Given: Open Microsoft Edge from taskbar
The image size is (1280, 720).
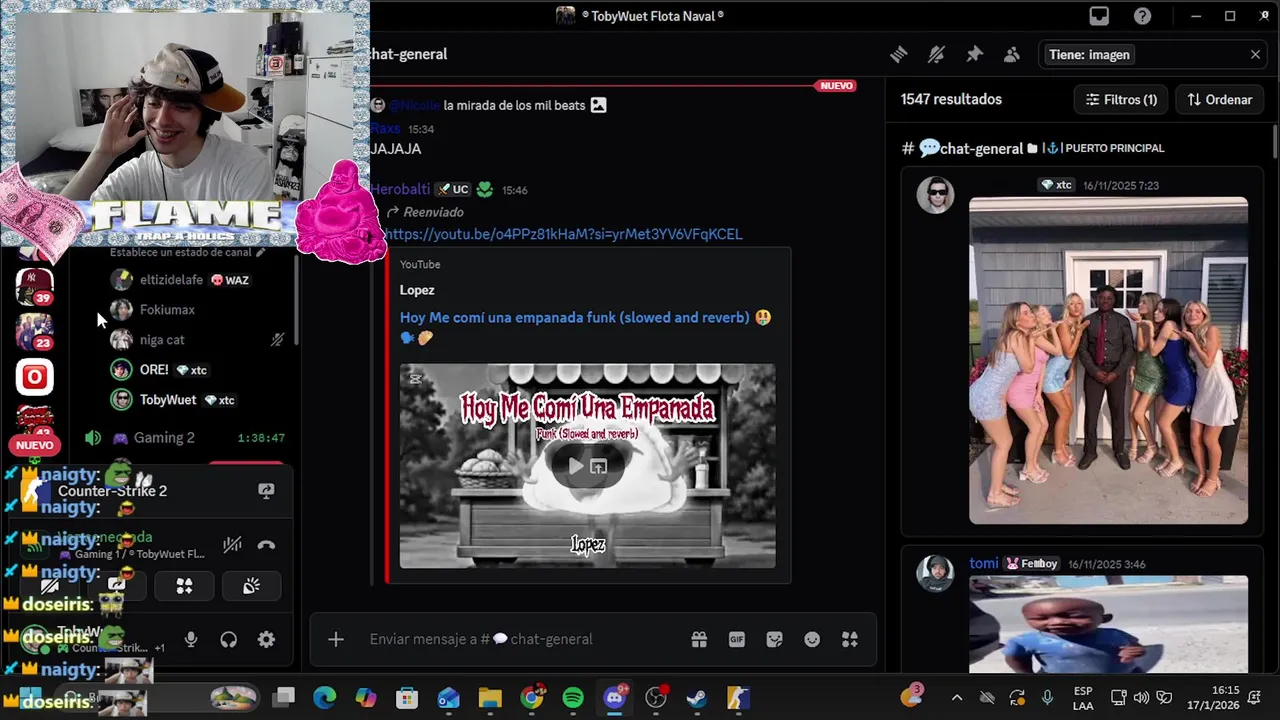Looking at the screenshot, I should tap(324, 698).
